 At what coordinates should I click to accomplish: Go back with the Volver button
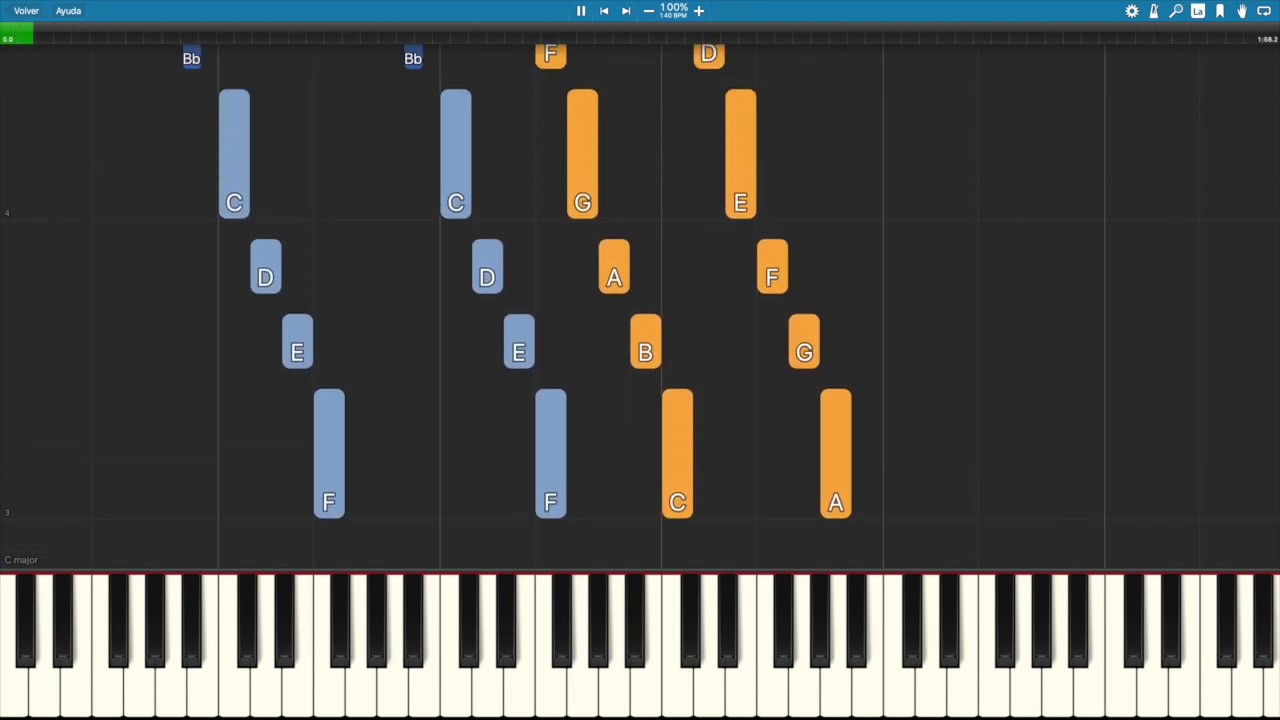point(26,11)
